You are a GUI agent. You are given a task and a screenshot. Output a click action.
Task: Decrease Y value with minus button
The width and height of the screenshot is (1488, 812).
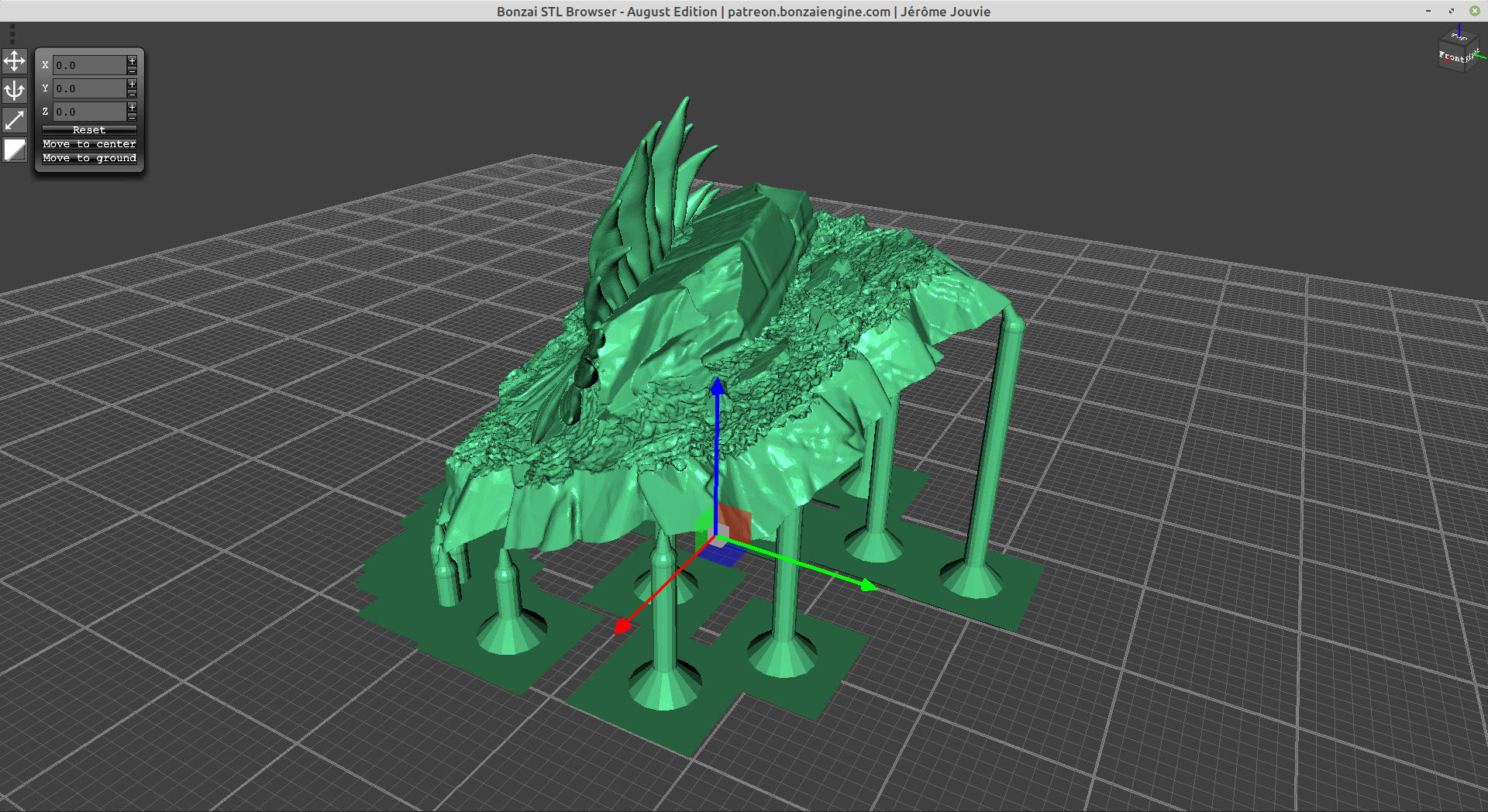(133, 94)
